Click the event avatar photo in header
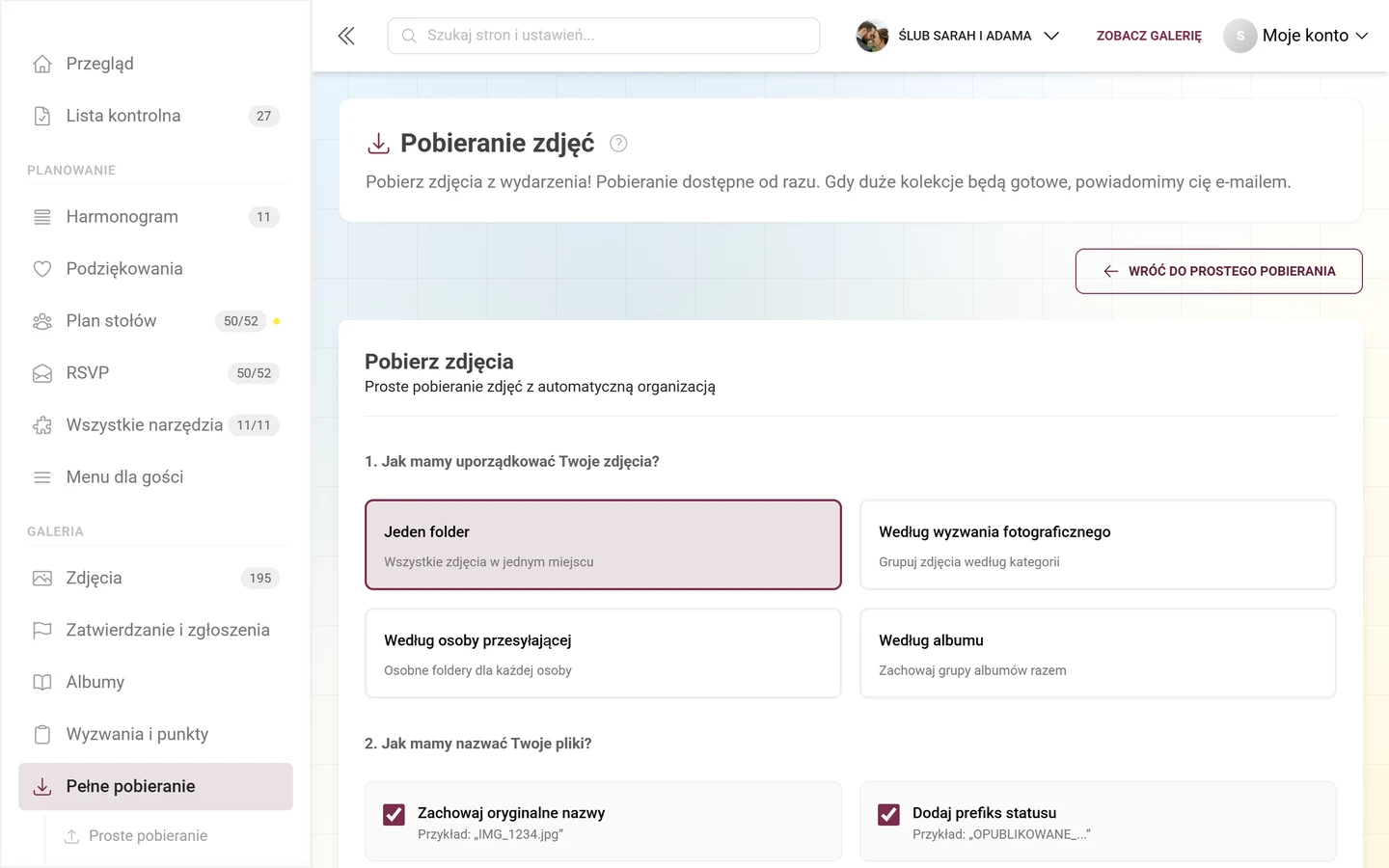Viewport: 1389px width, 868px height. point(872,36)
